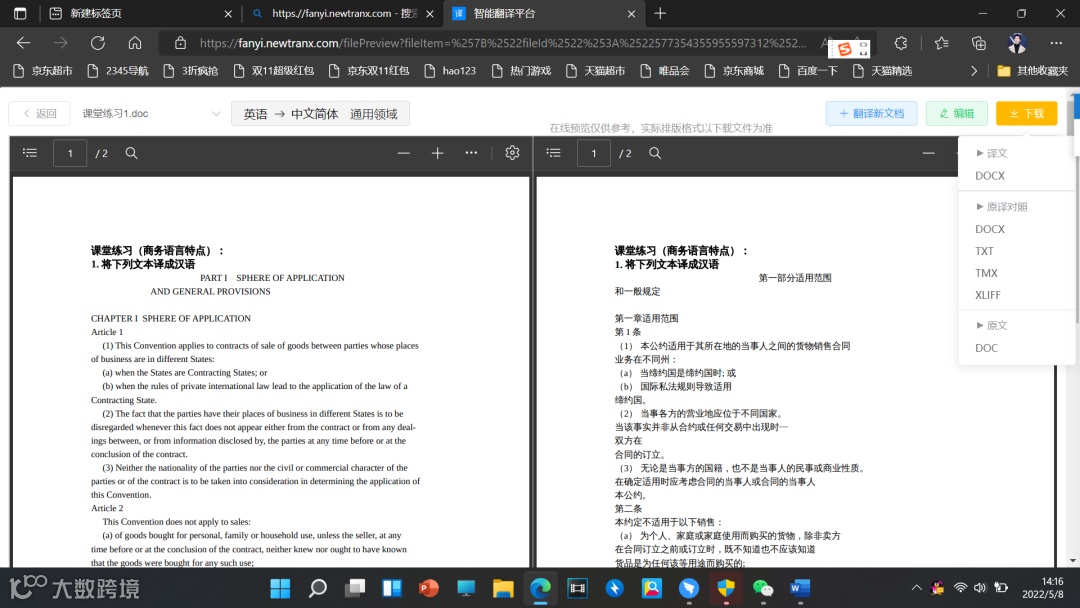Screen dimensions: 1080x608
Task: Close the 智能翻译平台 tab
Action: [631, 13]
